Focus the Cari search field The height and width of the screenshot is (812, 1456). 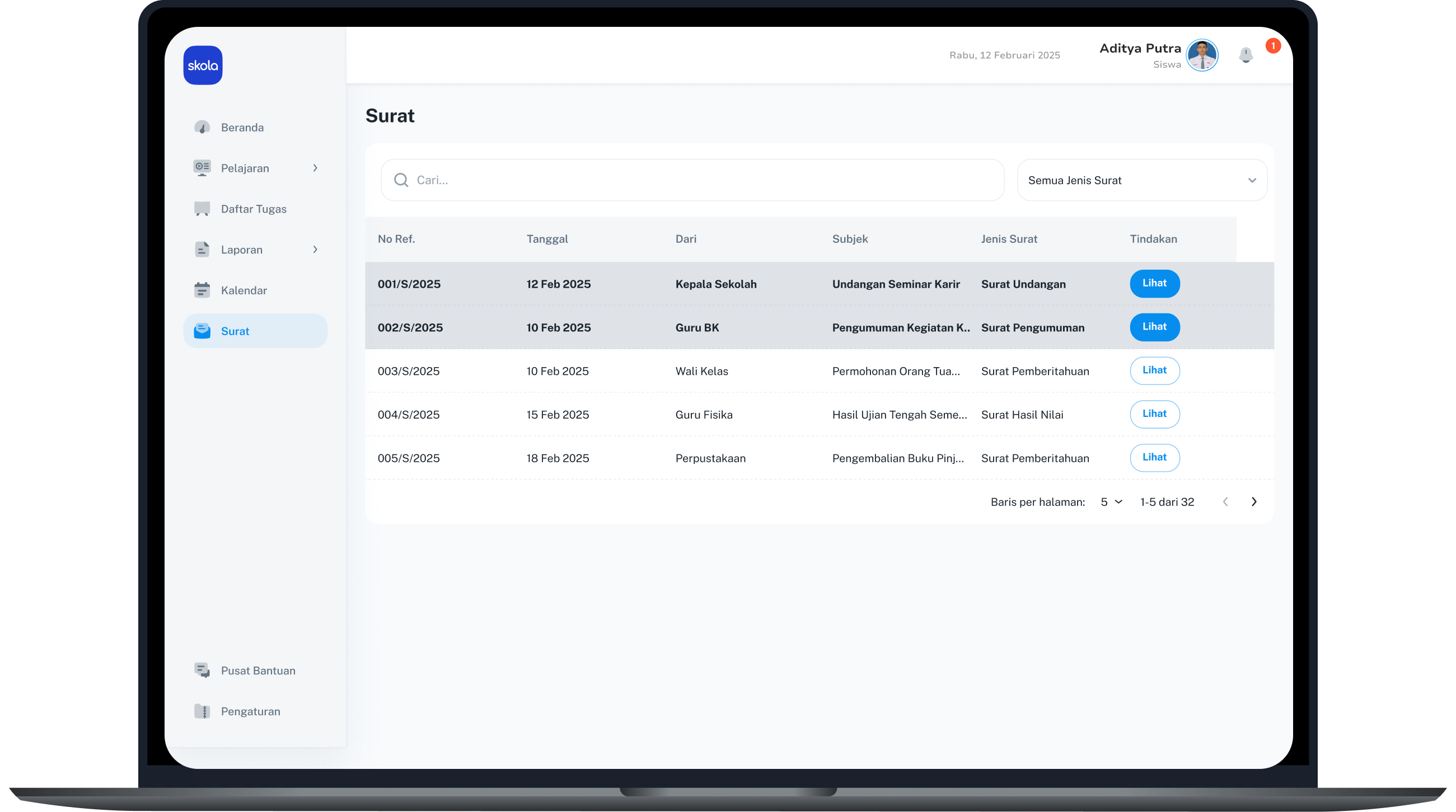coord(701,180)
